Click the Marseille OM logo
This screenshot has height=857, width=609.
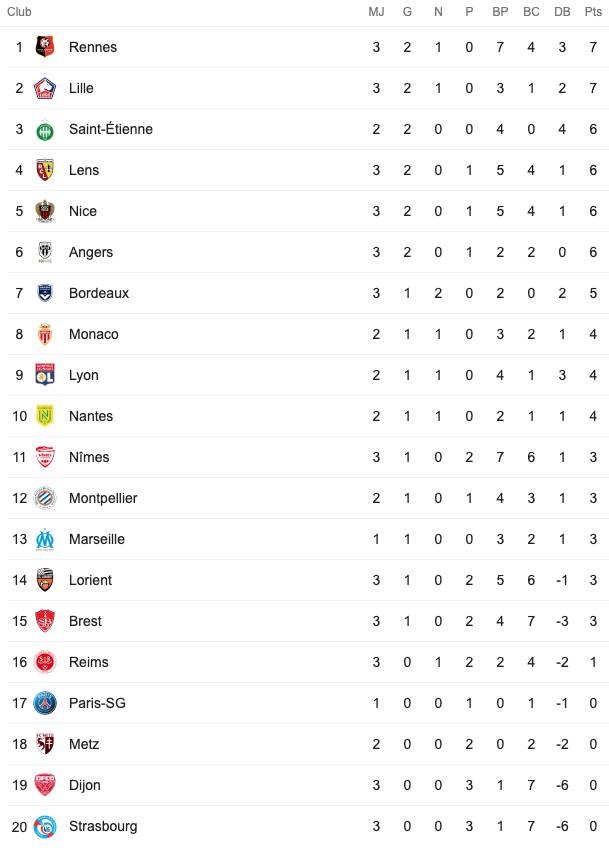pos(45,539)
